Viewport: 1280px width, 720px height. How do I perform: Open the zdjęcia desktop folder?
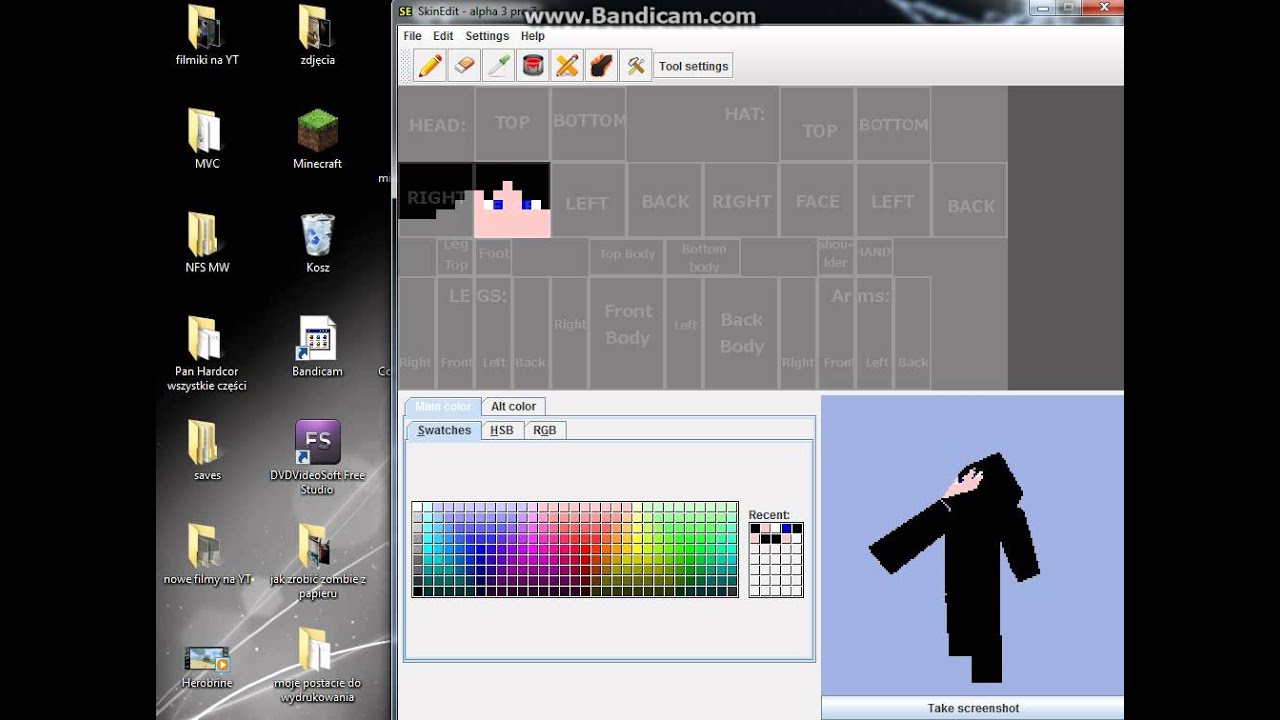(x=317, y=36)
